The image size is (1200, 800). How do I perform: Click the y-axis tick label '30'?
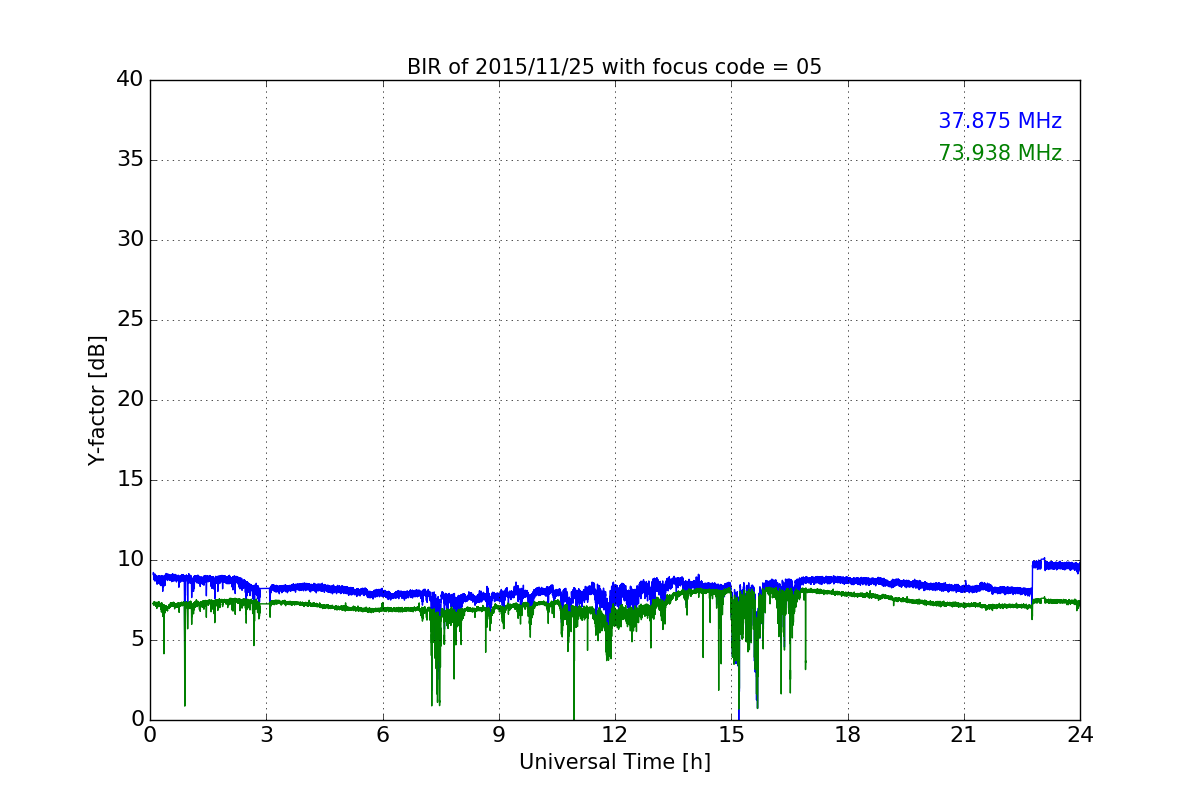pyautogui.click(x=130, y=240)
